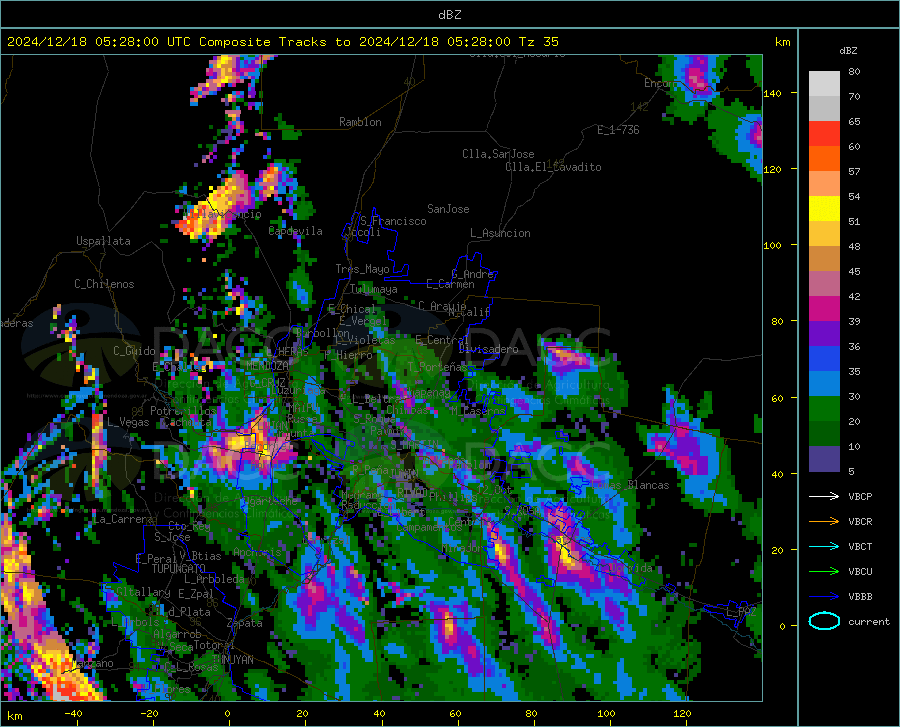Click the orange VBCR arrow legend icon
The width and height of the screenshot is (900, 727).
[x=824, y=522]
